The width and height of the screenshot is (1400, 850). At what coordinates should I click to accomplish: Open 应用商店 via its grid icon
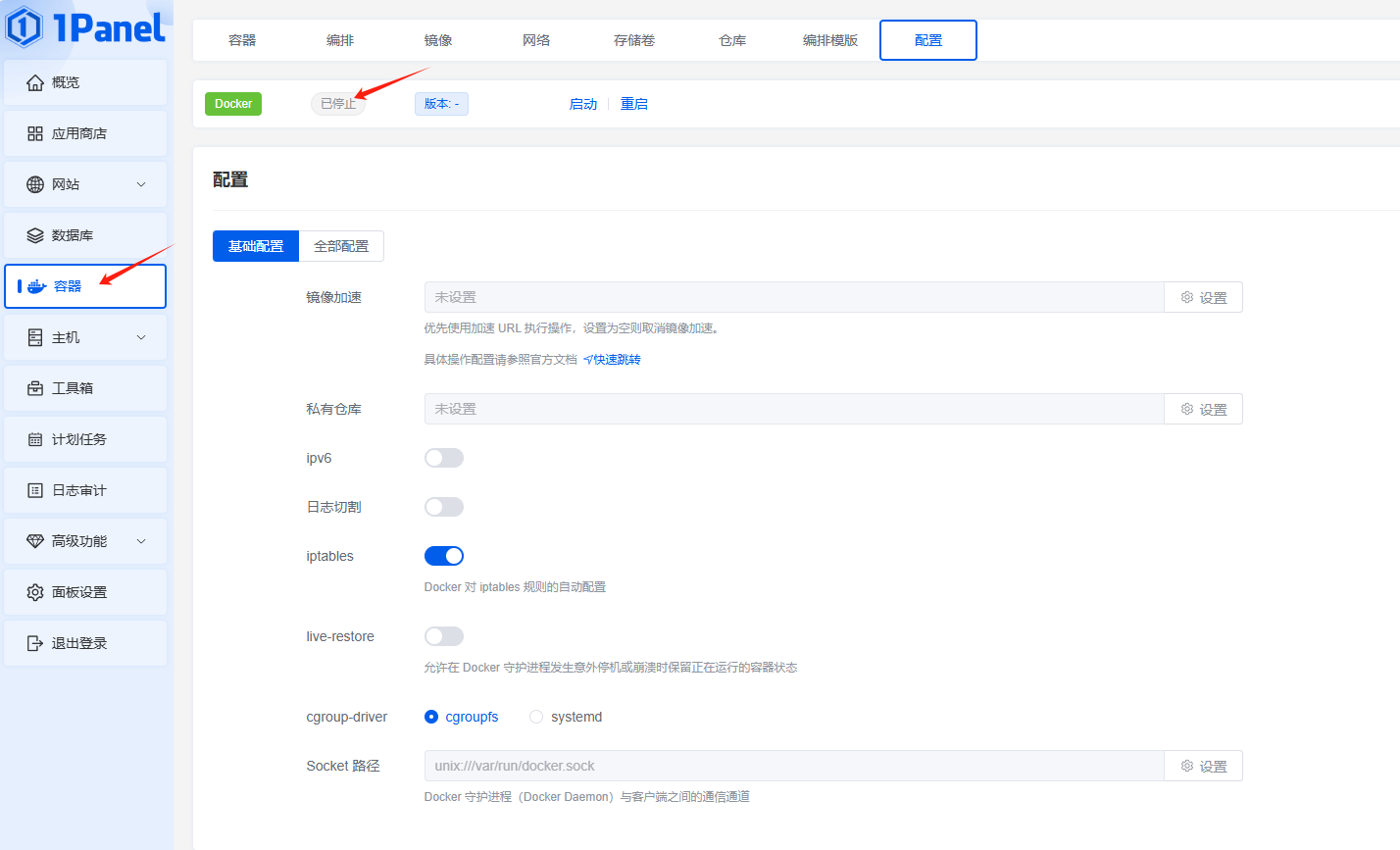[x=35, y=133]
